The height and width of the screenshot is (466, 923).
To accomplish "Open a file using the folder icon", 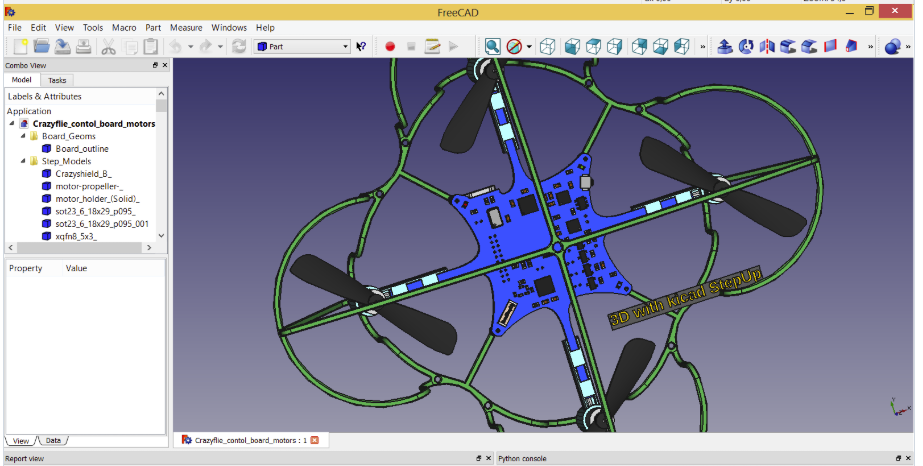I will tap(41, 46).
